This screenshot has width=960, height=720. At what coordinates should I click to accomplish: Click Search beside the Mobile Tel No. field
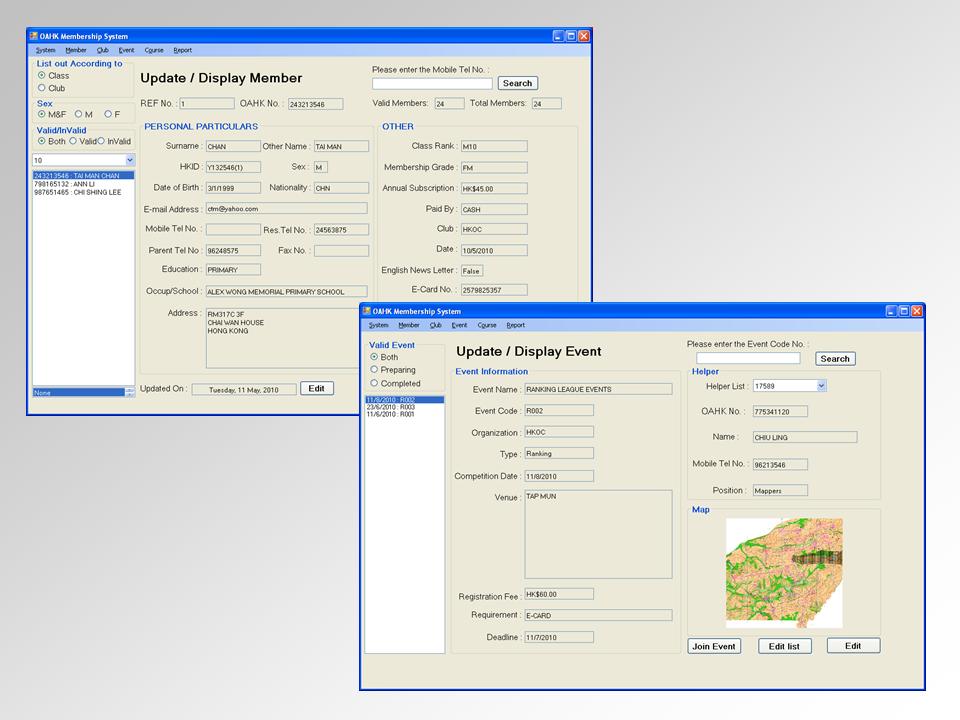[x=517, y=83]
